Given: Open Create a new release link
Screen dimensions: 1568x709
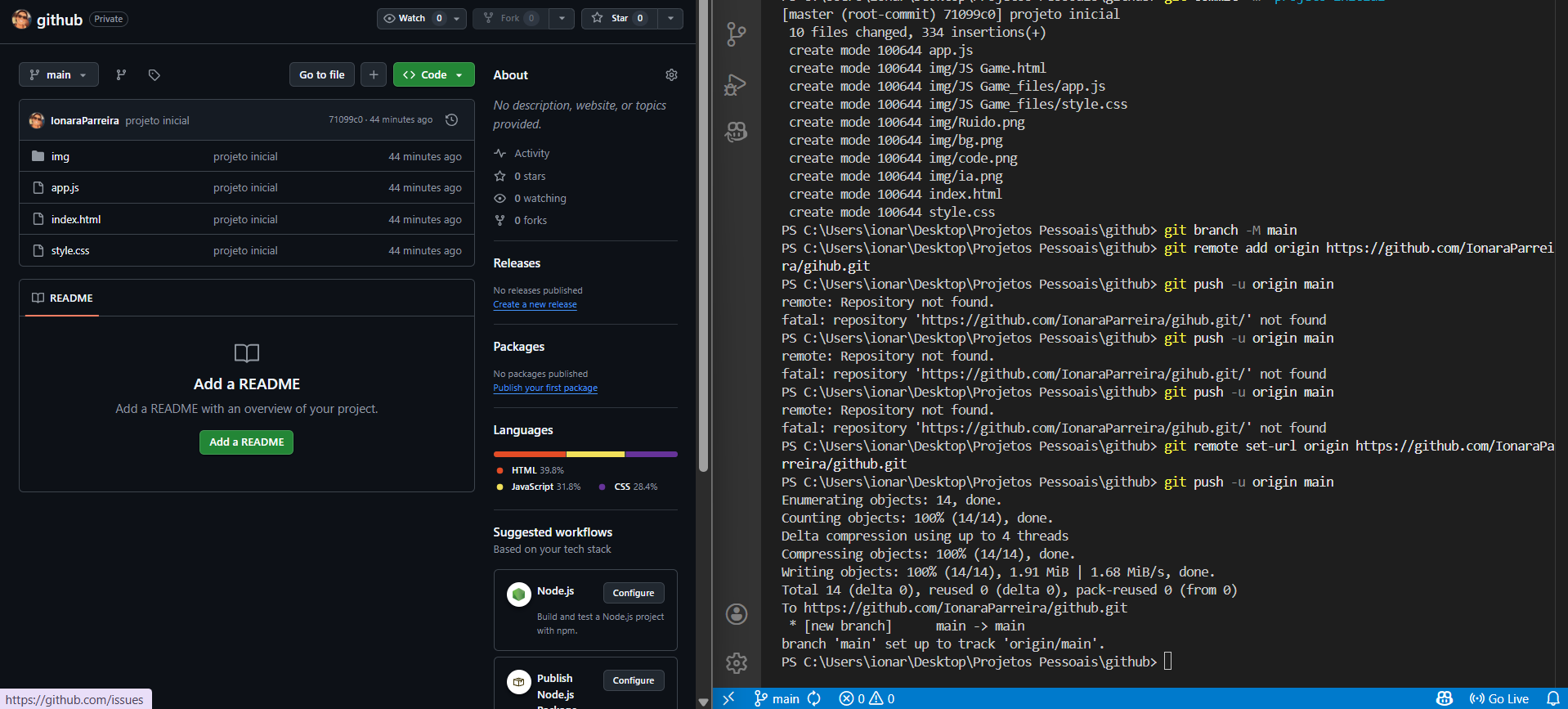Looking at the screenshot, I should [535, 305].
